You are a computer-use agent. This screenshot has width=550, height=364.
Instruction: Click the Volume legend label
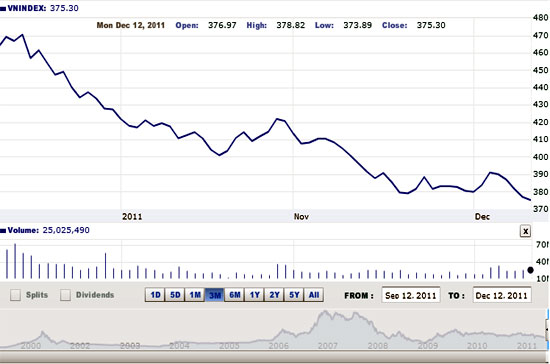click(23, 230)
